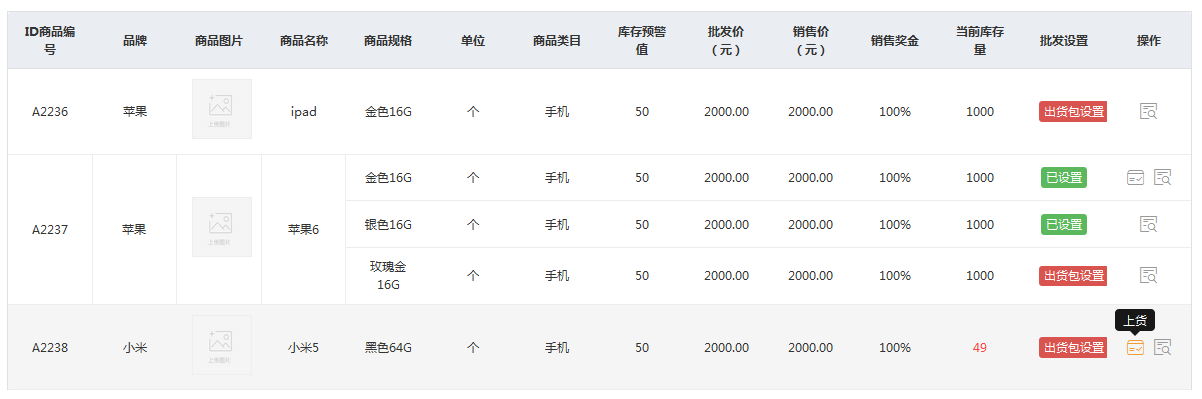Click the 小米5 product image placeholder

[221, 346]
